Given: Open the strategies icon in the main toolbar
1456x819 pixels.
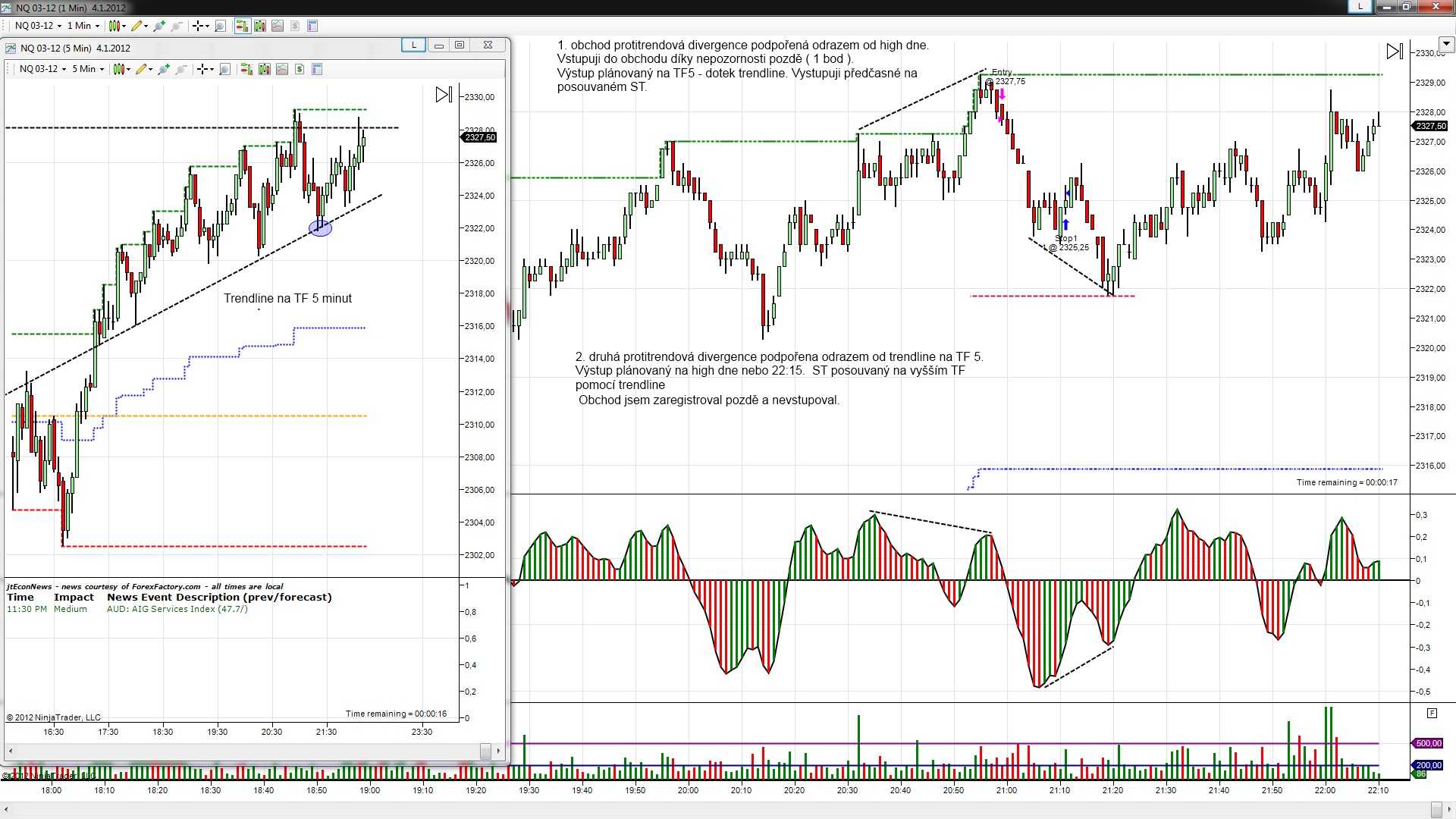Looking at the screenshot, I should pyautogui.click(x=278, y=26).
